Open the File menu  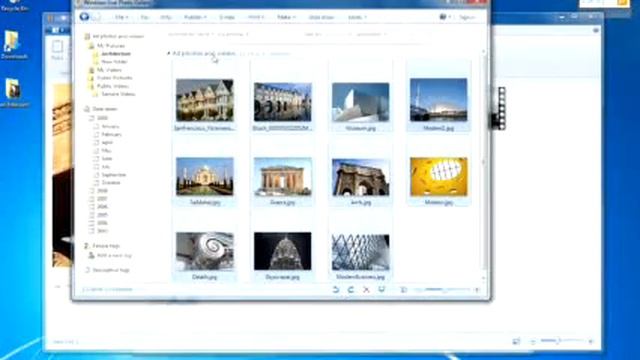[121, 17]
